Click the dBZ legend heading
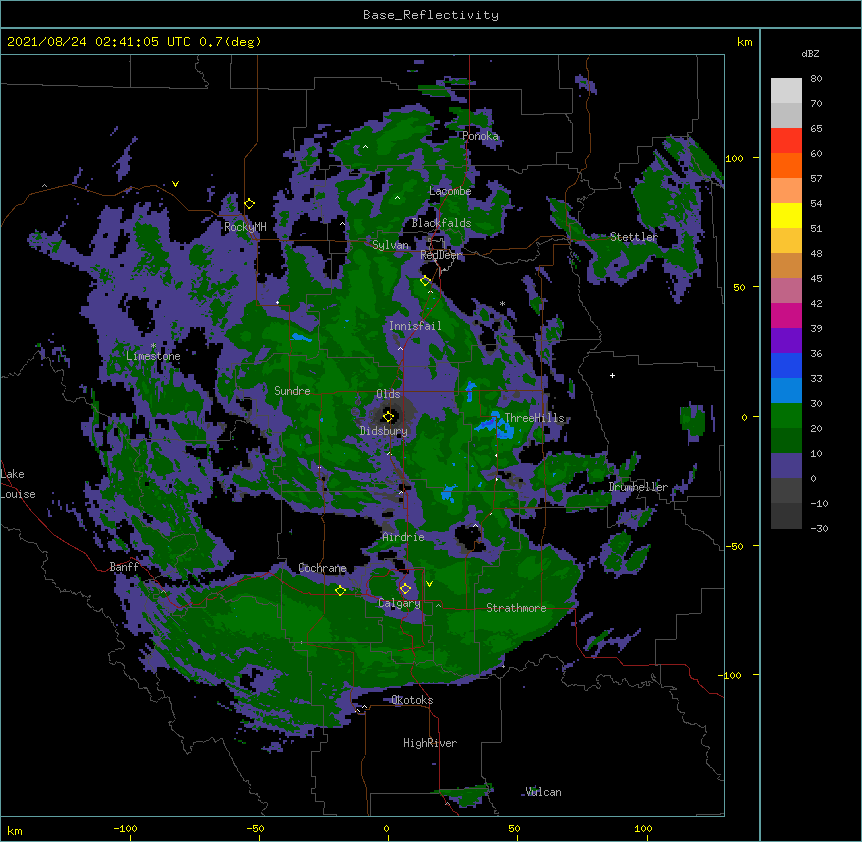This screenshot has height=842, width=862. tap(810, 54)
